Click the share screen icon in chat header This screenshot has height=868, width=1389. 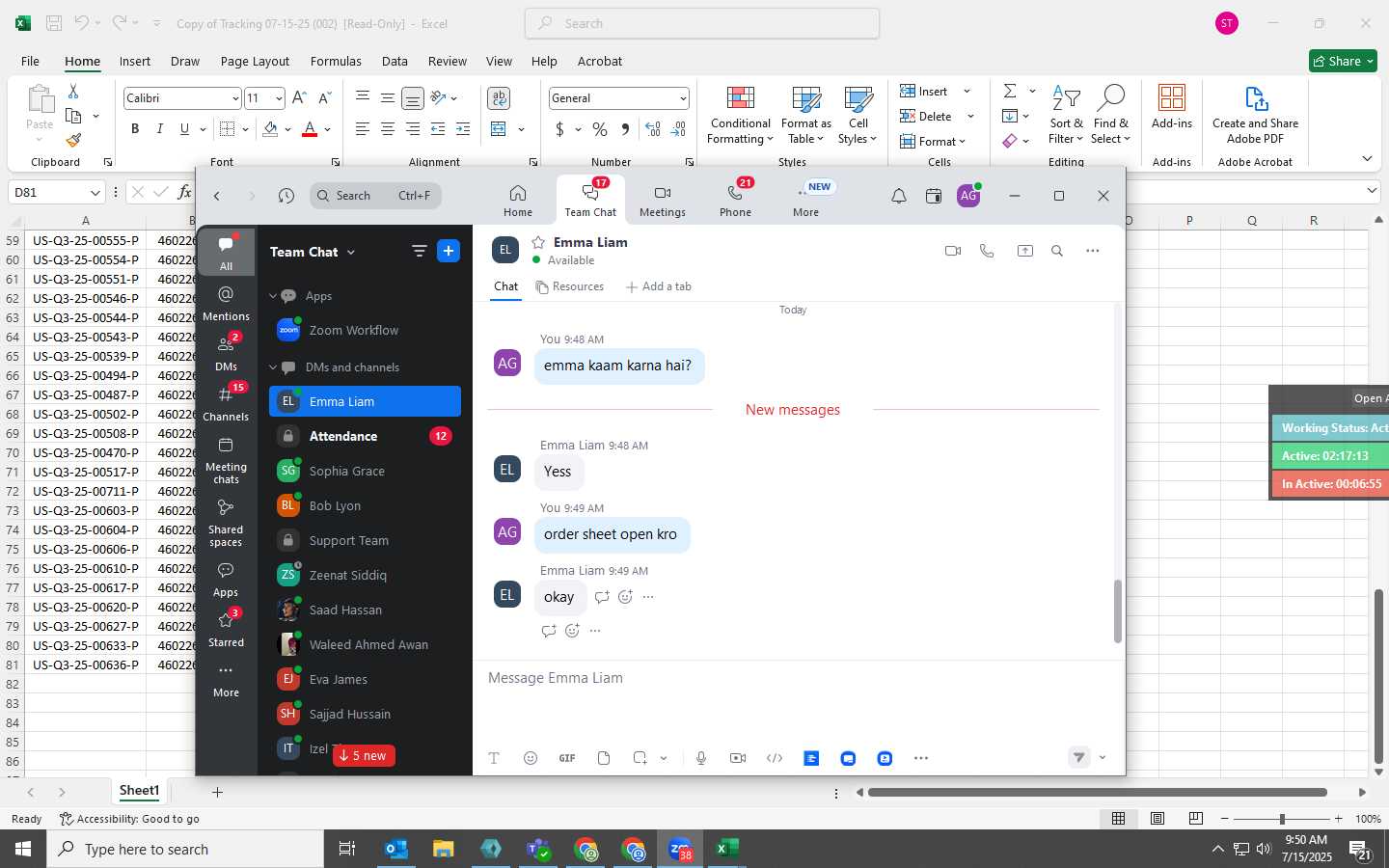tap(1024, 251)
